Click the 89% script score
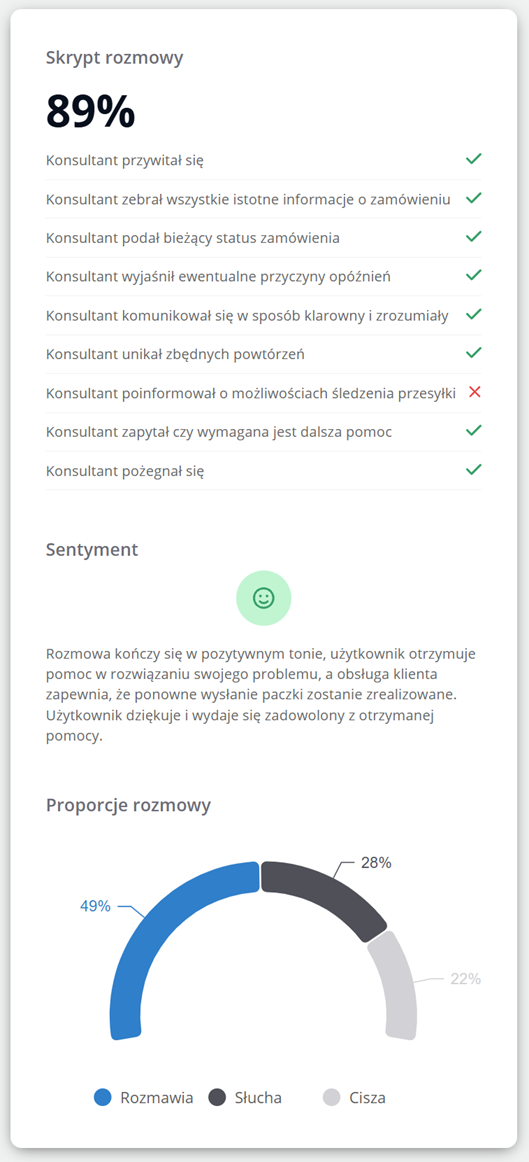This screenshot has height=1162, width=529. pos(90,111)
